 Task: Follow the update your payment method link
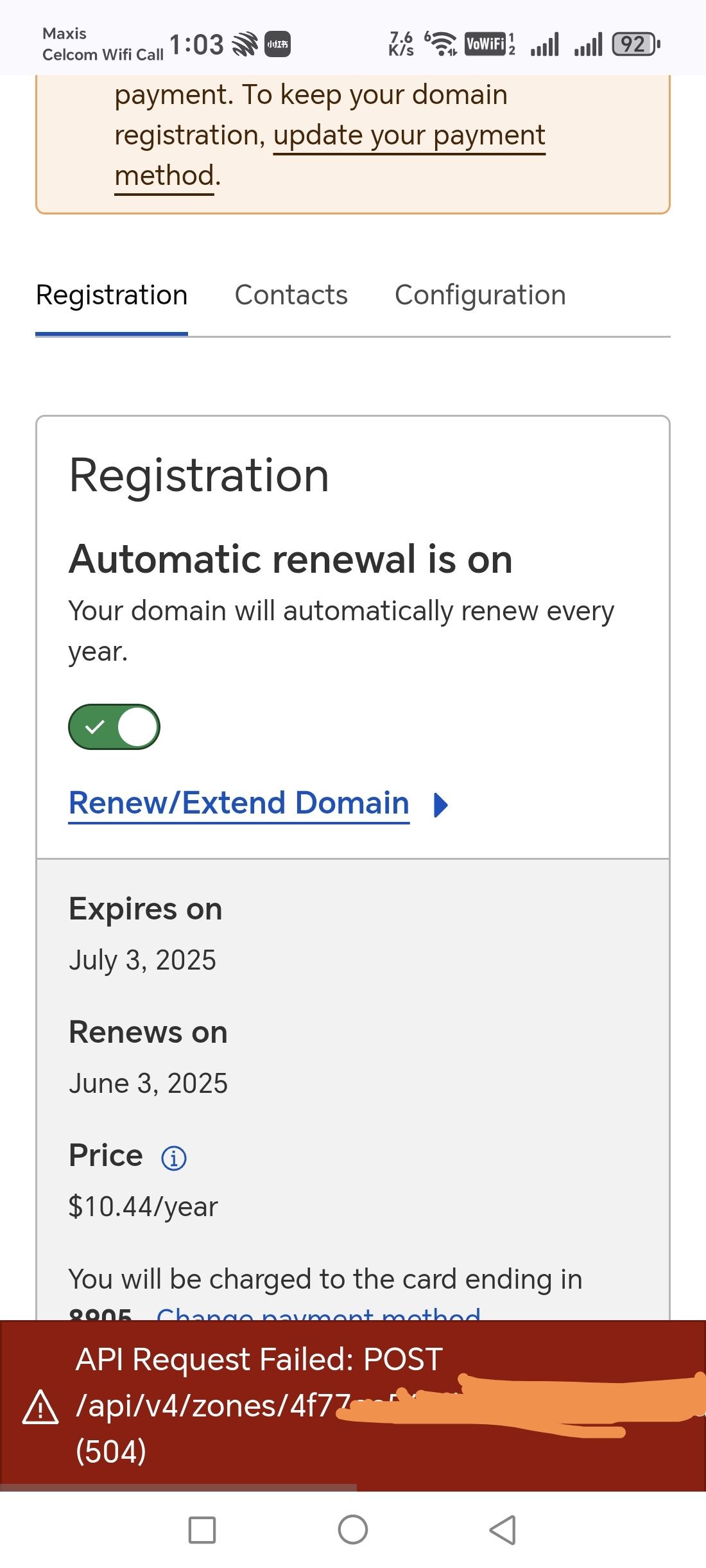[409, 135]
